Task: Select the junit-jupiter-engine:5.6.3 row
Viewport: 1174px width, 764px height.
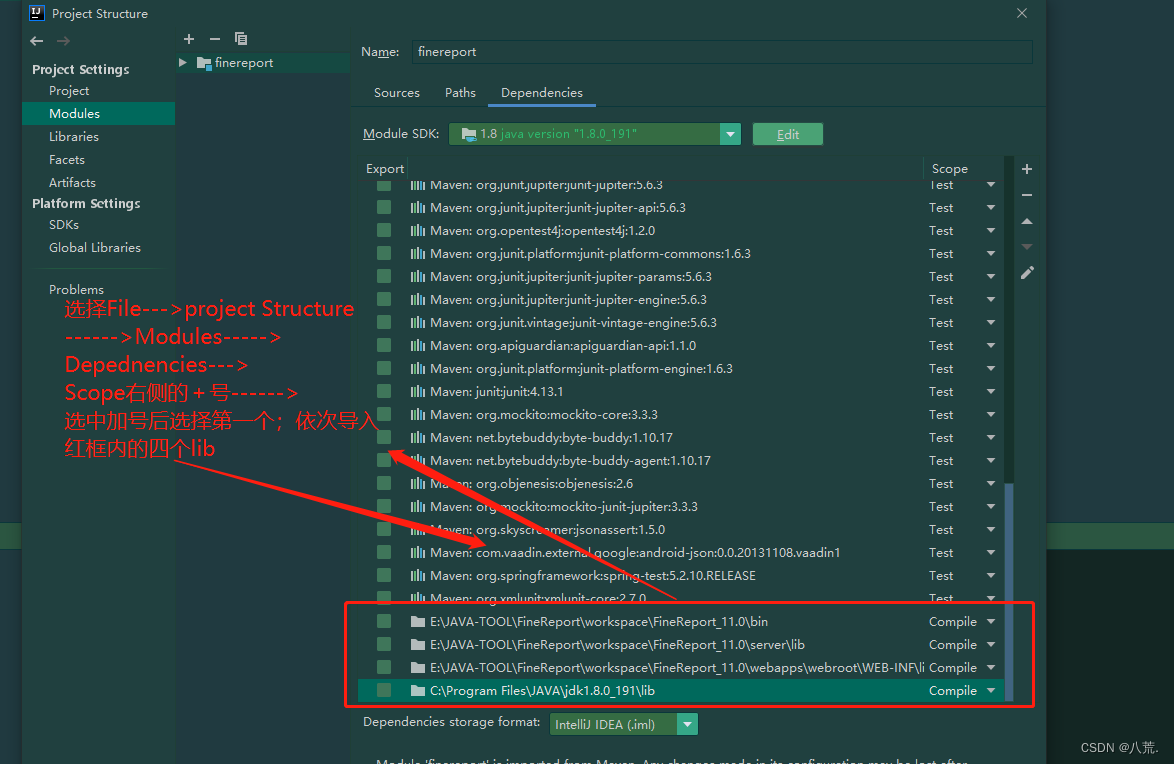Action: pyautogui.click(x=680, y=300)
